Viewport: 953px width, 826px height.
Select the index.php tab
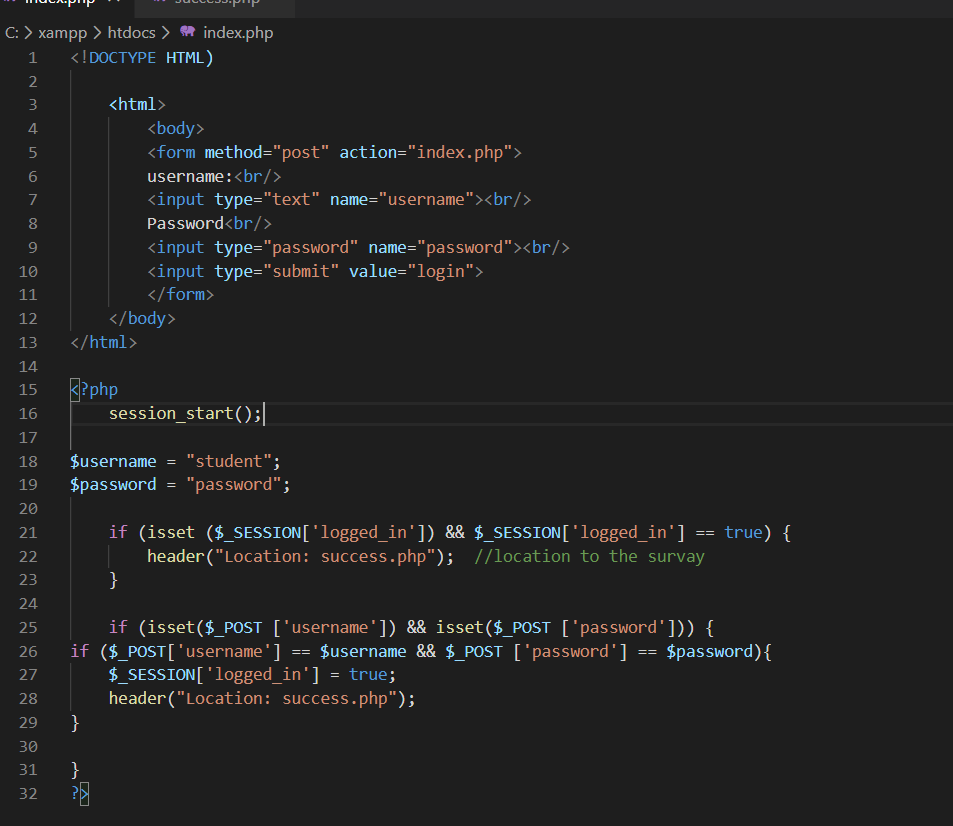click(60, 4)
